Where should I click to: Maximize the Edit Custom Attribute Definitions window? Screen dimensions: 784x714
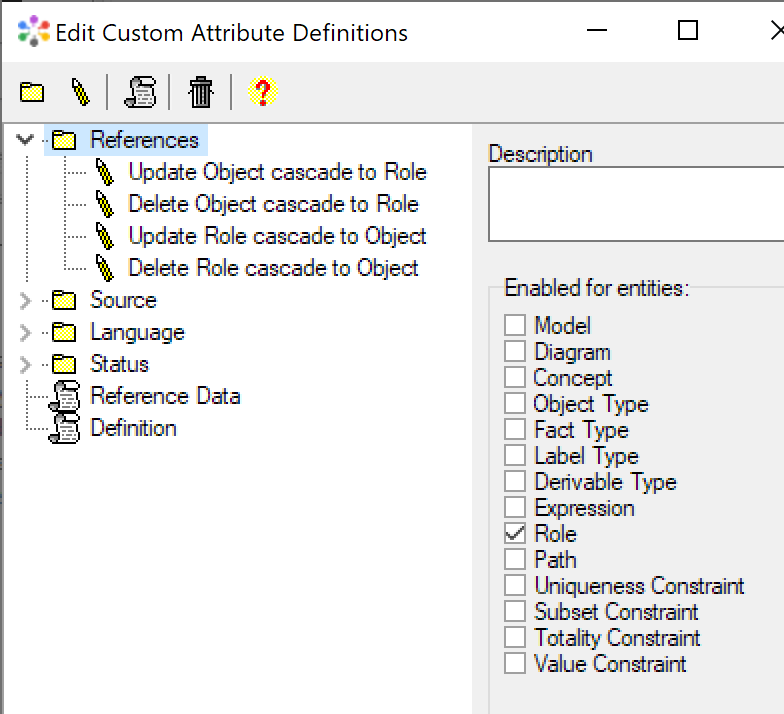pyautogui.click(x=688, y=31)
